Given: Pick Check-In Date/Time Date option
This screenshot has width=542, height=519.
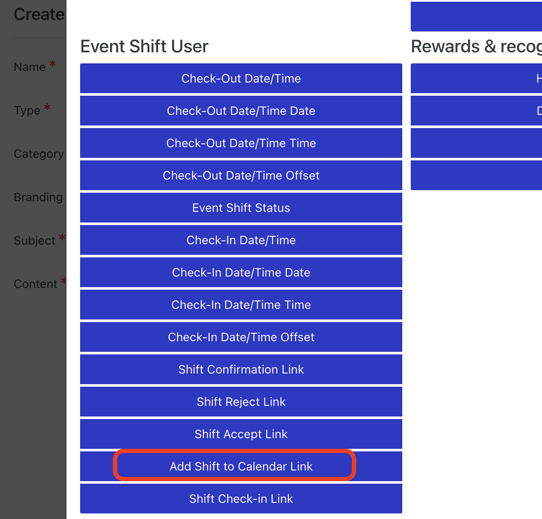Looking at the screenshot, I should coord(241,272).
